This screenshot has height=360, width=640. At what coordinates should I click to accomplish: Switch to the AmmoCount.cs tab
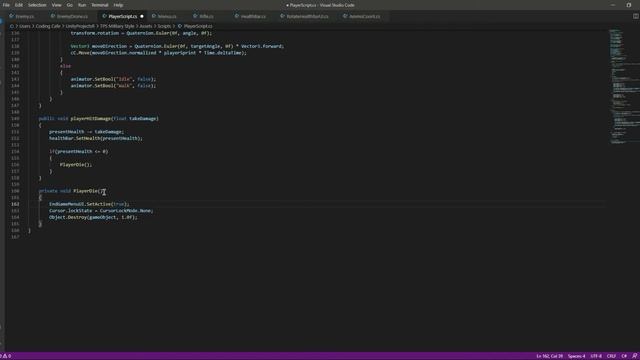coord(364,16)
